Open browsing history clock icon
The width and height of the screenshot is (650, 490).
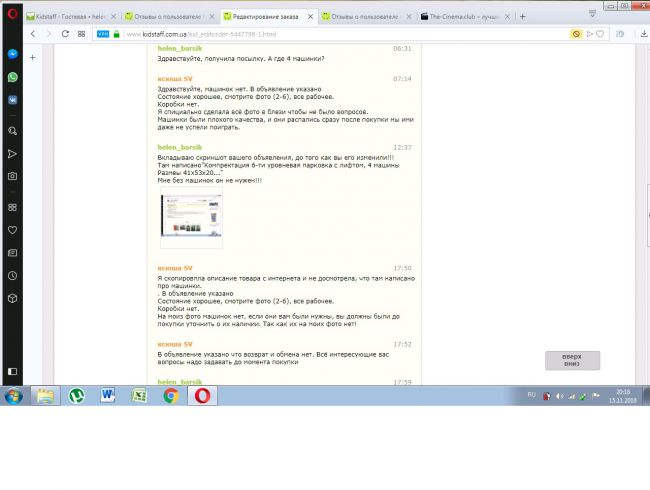tap(12, 275)
